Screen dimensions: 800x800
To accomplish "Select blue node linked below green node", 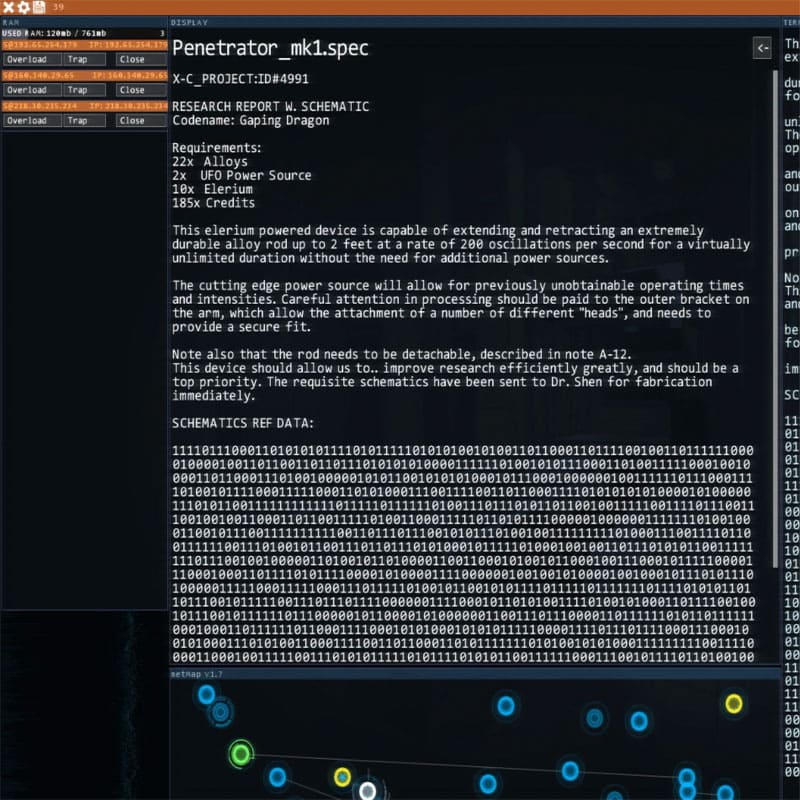I will click(x=277, y=777).
